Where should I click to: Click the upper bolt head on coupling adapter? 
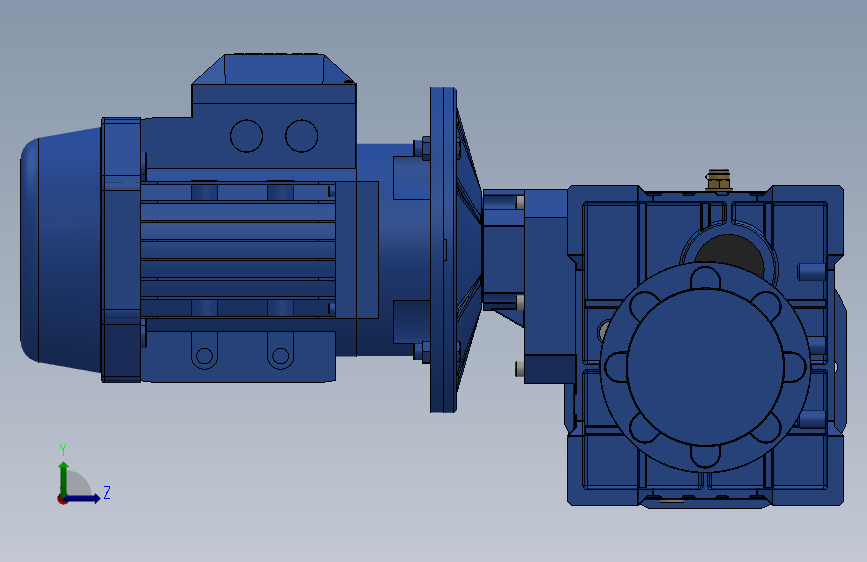[x=520, y=202]
